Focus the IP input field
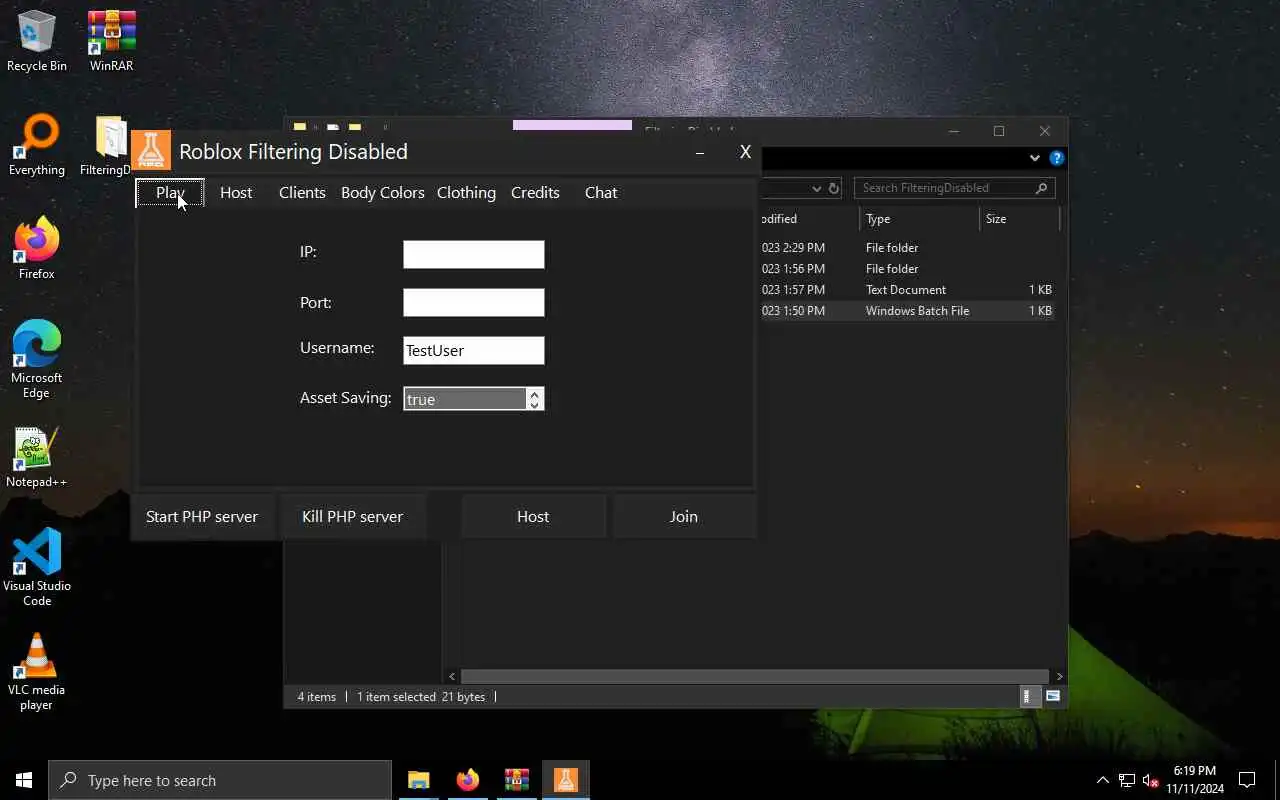The width and height of the screenshot is (1280, 800). click(x=474, y=254)
